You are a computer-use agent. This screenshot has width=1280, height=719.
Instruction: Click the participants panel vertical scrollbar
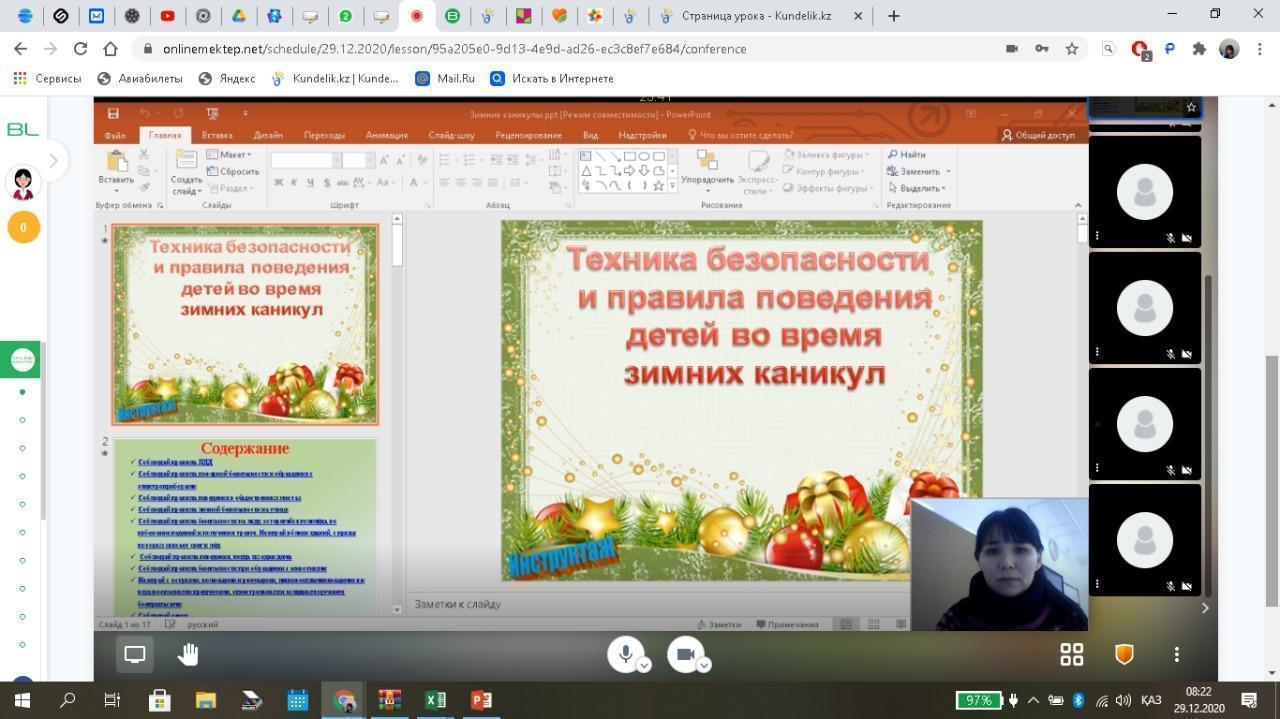point(1211,400)
